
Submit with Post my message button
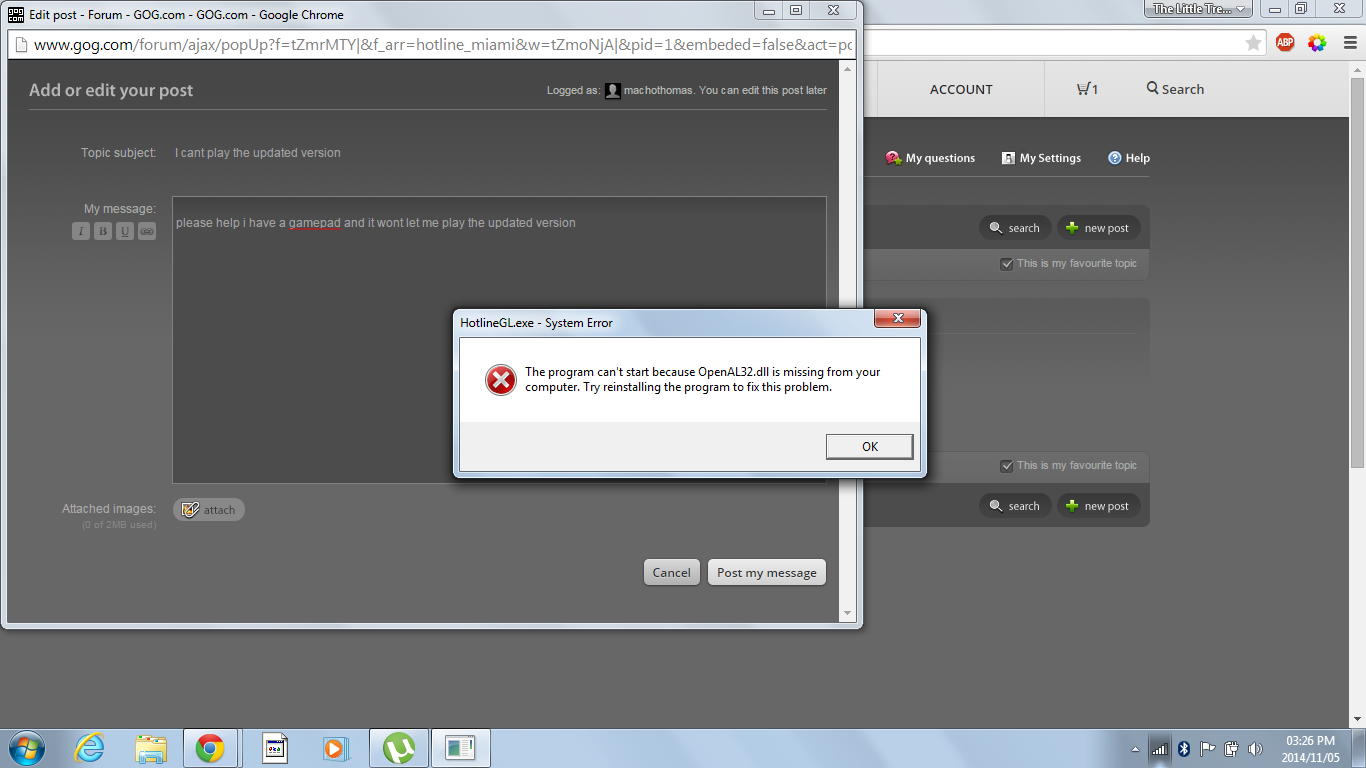point(767,573)
